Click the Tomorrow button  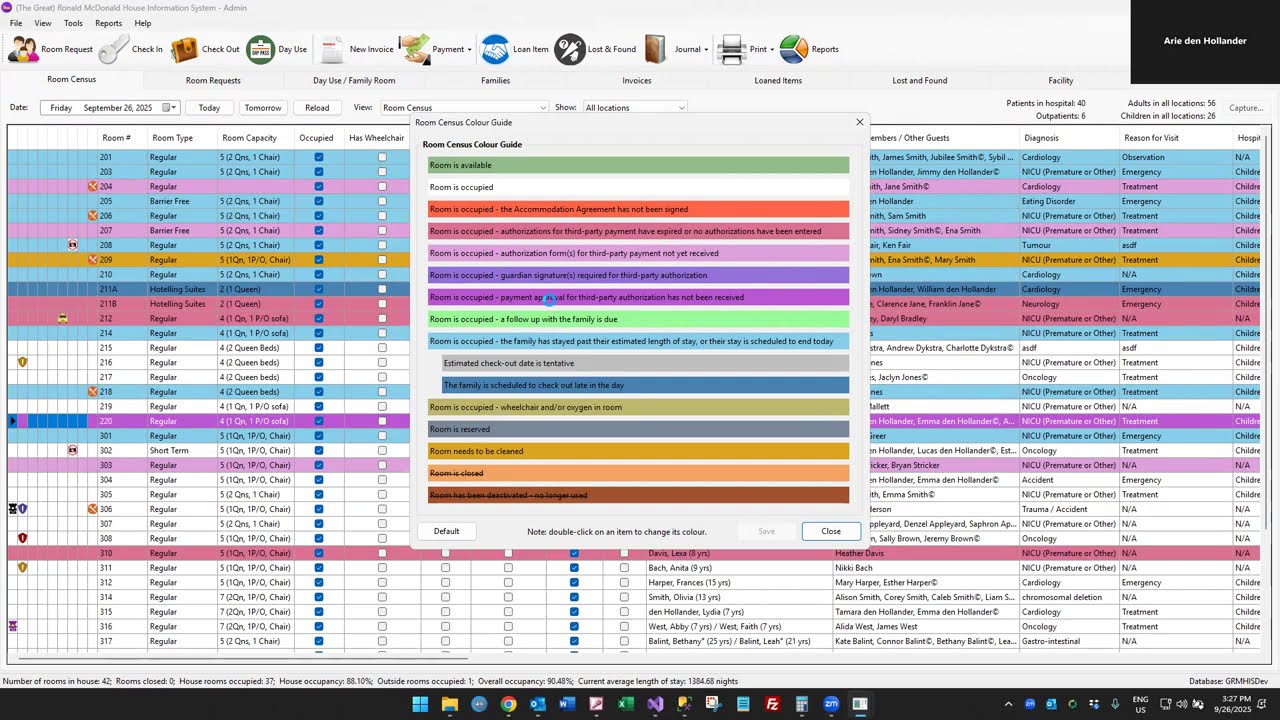pos(263,108)
